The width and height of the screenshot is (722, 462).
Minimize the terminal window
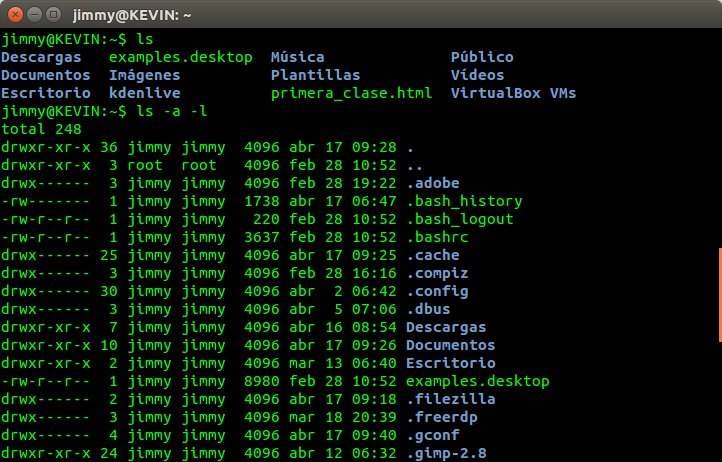34,15
